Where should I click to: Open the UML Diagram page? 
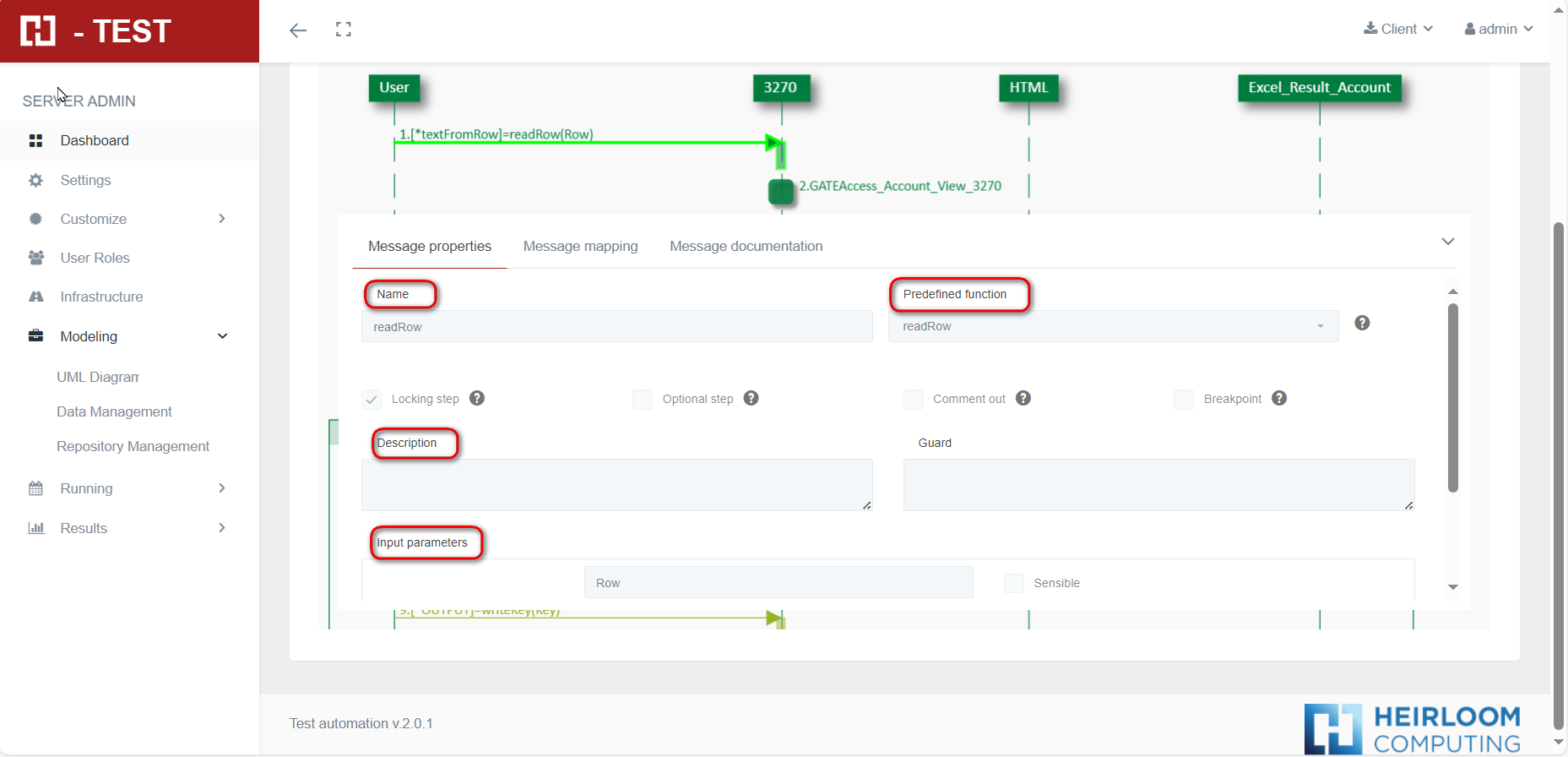click(98, 377)
